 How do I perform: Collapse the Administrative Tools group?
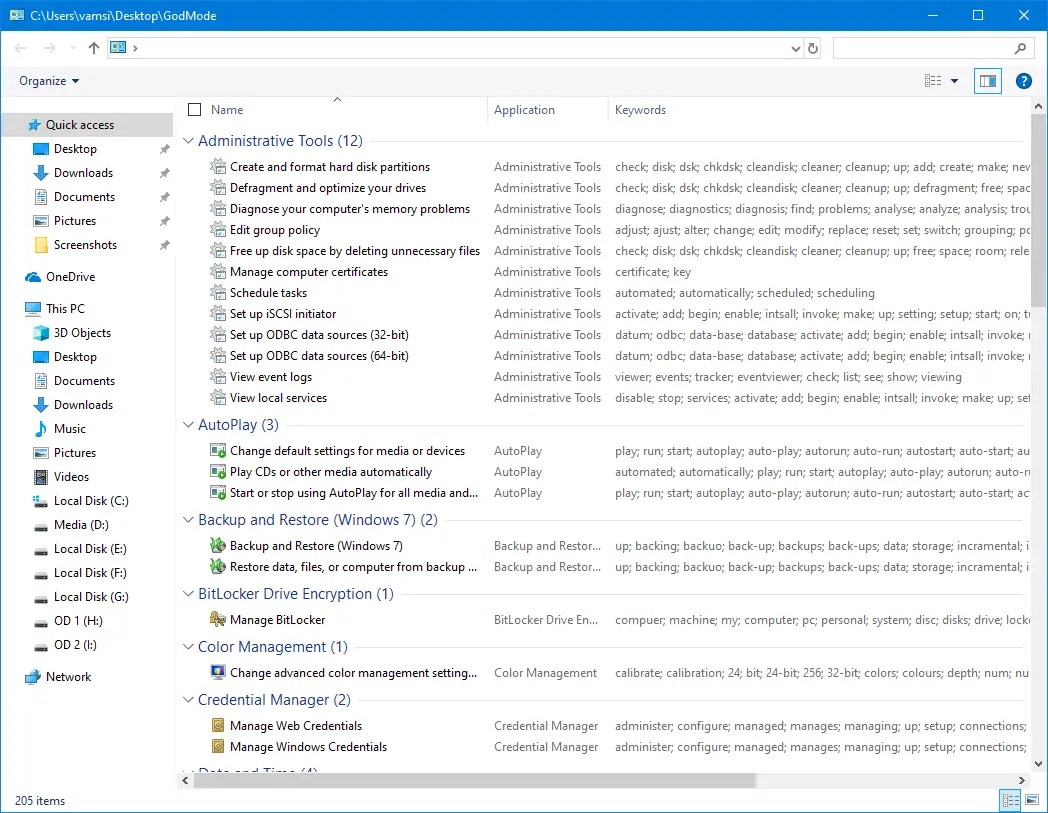pyautogui.click(x=188, y=140)
